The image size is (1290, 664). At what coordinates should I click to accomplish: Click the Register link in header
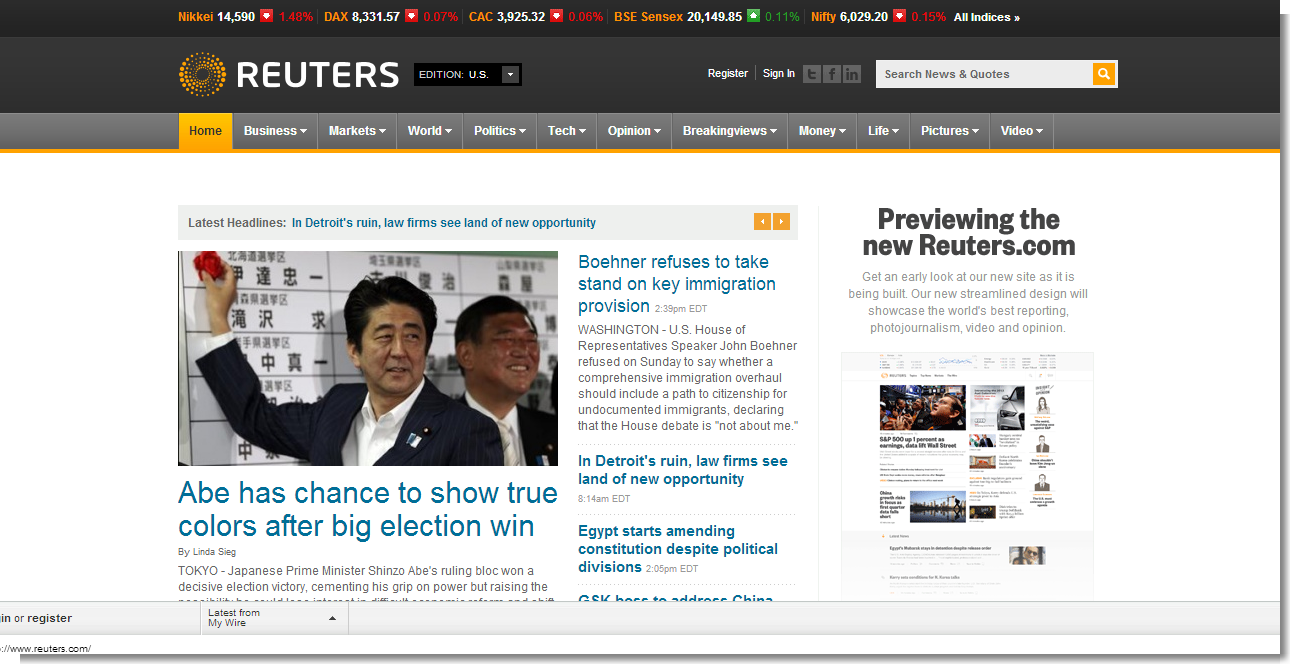click(x=727, y=73)
